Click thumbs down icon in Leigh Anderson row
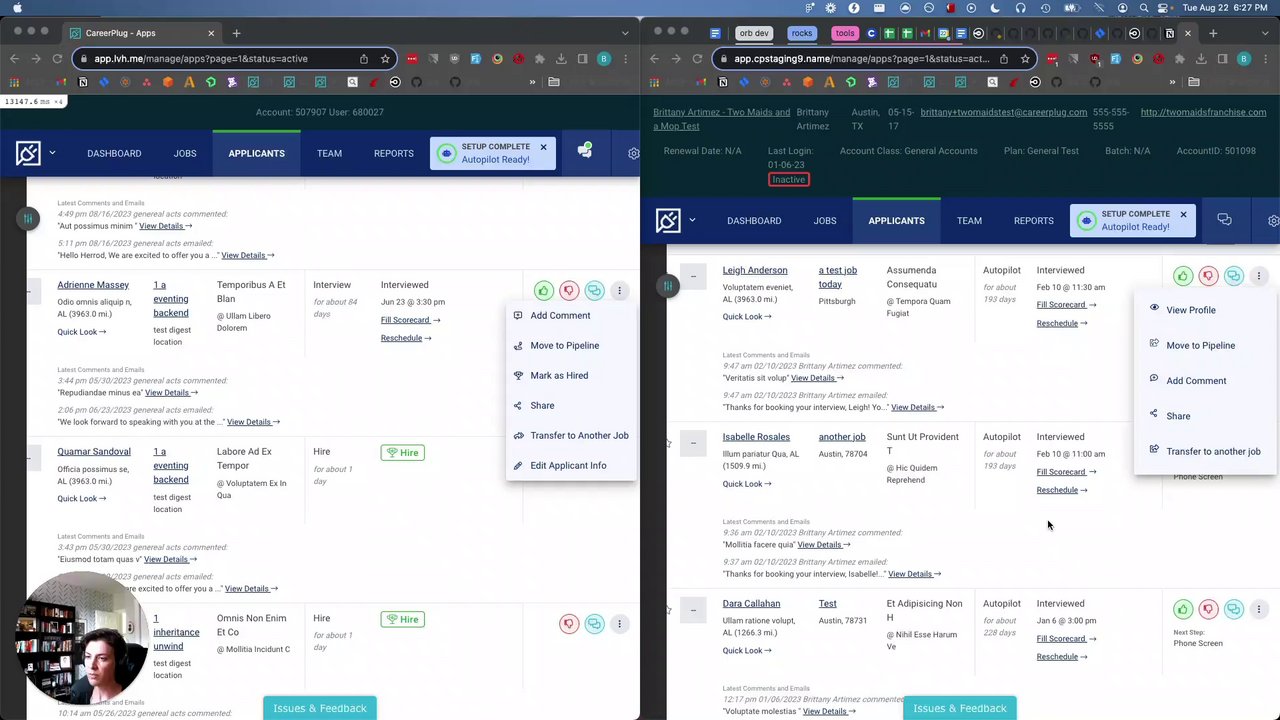This screenshot has height=720, width=1280. pyautogui.click(x=1208, y=276)
